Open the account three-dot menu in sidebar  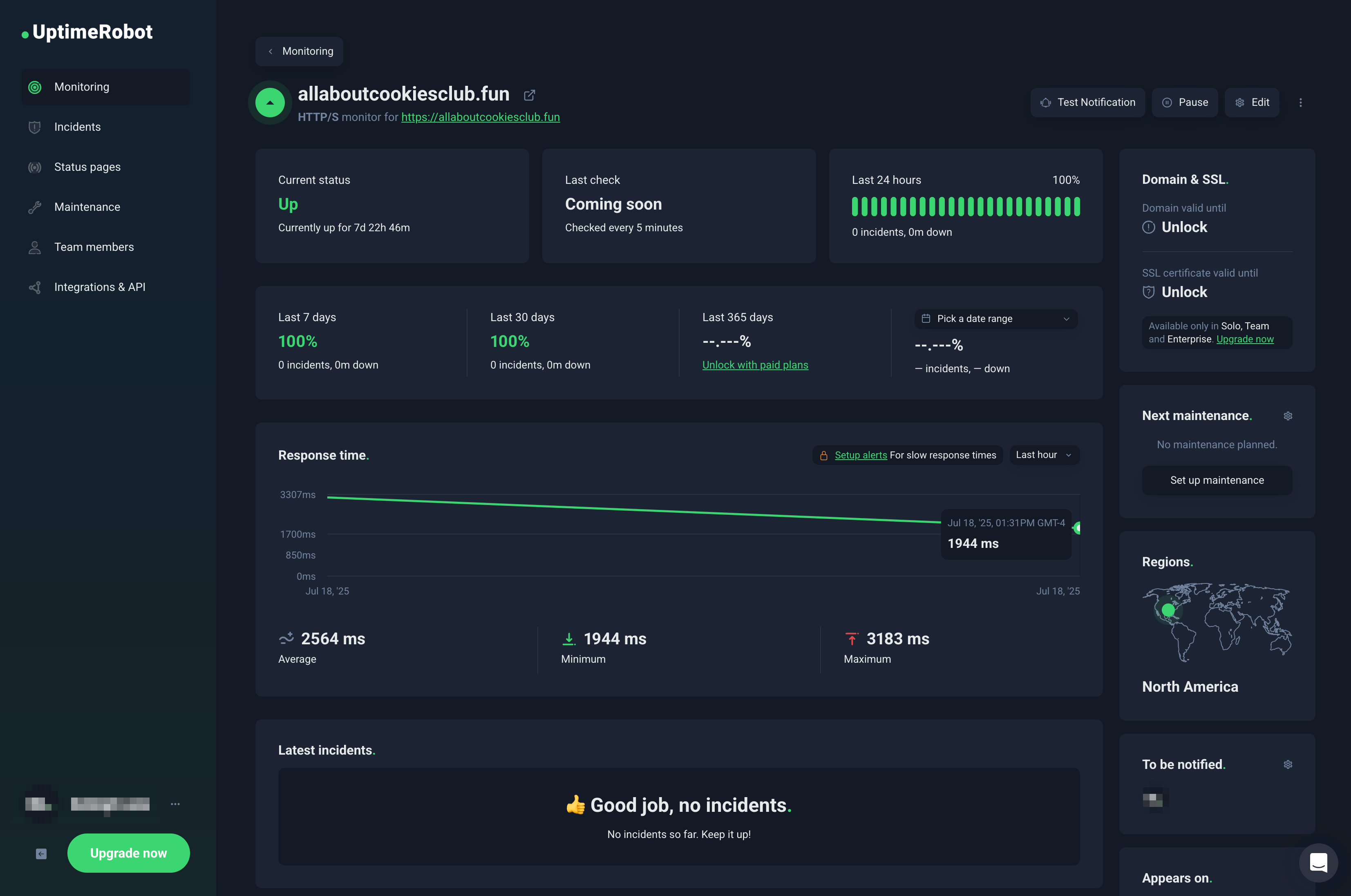[x=175, y=803]
